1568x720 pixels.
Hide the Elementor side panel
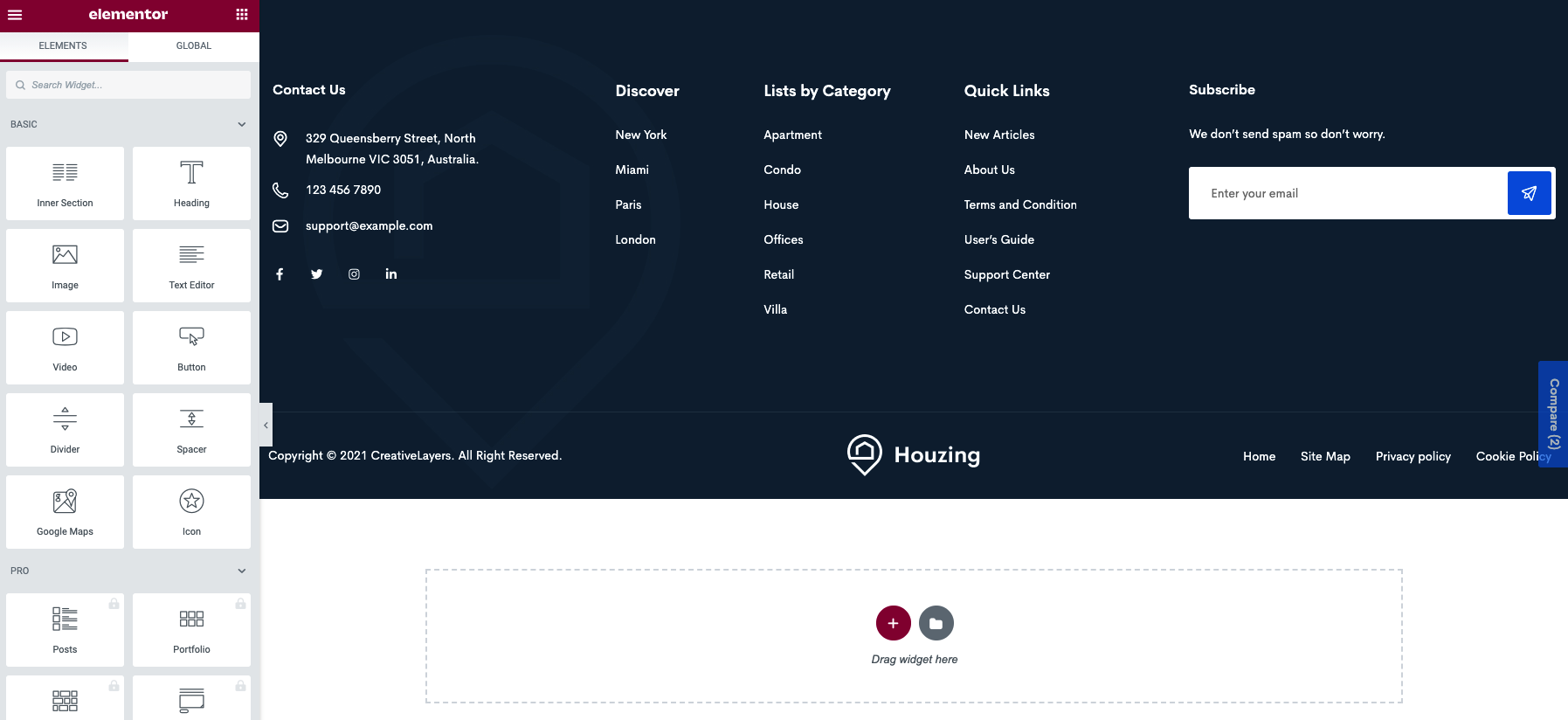tap(266, 426)
